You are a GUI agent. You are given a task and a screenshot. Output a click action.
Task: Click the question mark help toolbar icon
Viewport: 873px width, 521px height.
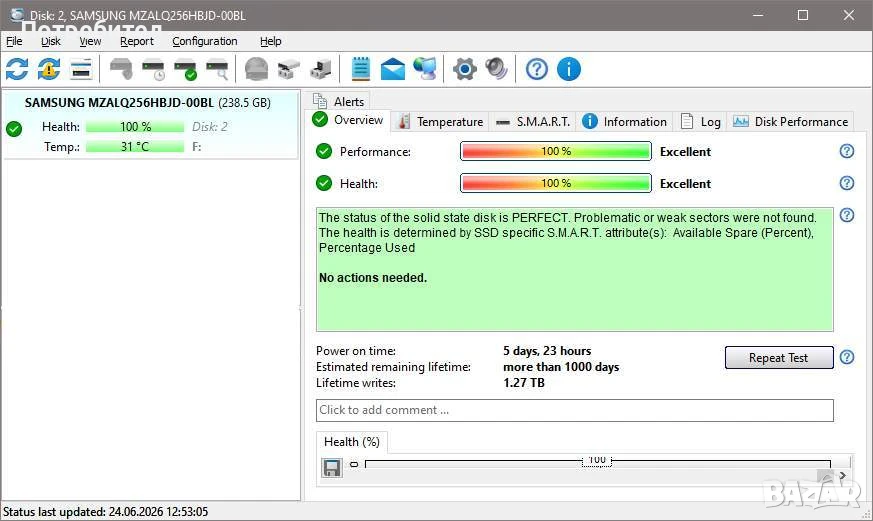(537, 69)
